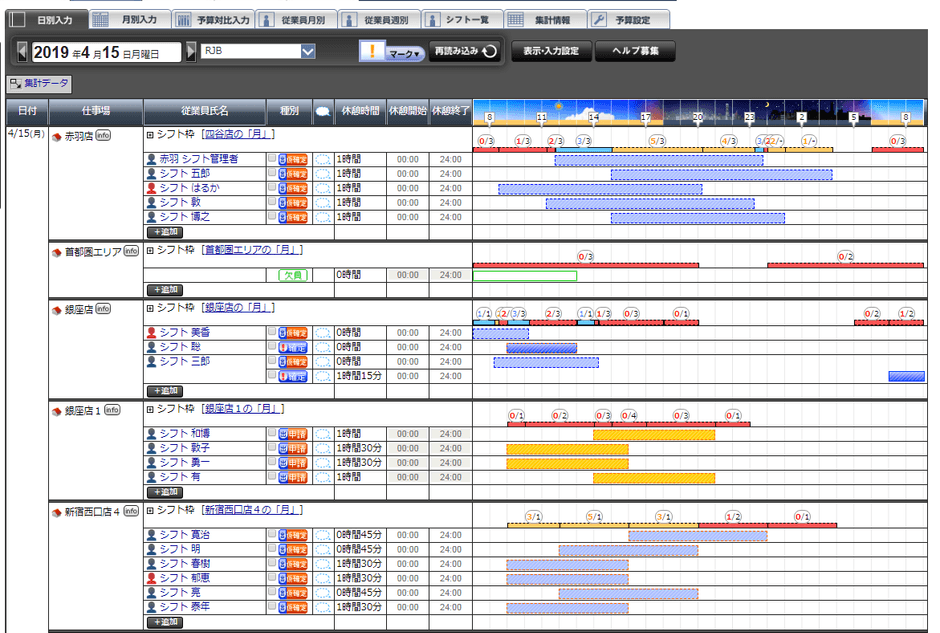Tick the checkbox for 赤羽 シフト管理者
The height and width of the screenshot is (633, 940).
272,158
